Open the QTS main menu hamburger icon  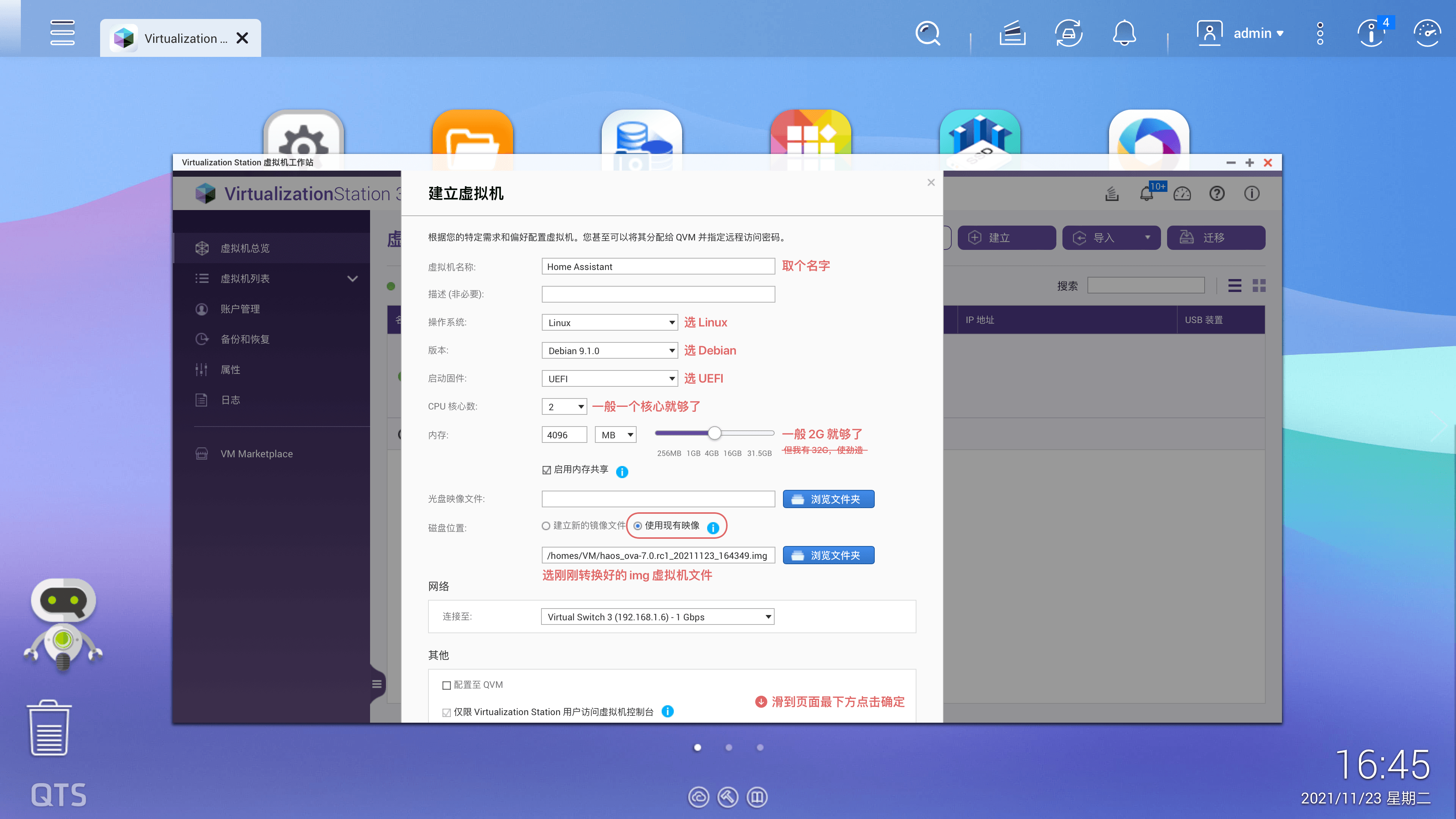62,33
